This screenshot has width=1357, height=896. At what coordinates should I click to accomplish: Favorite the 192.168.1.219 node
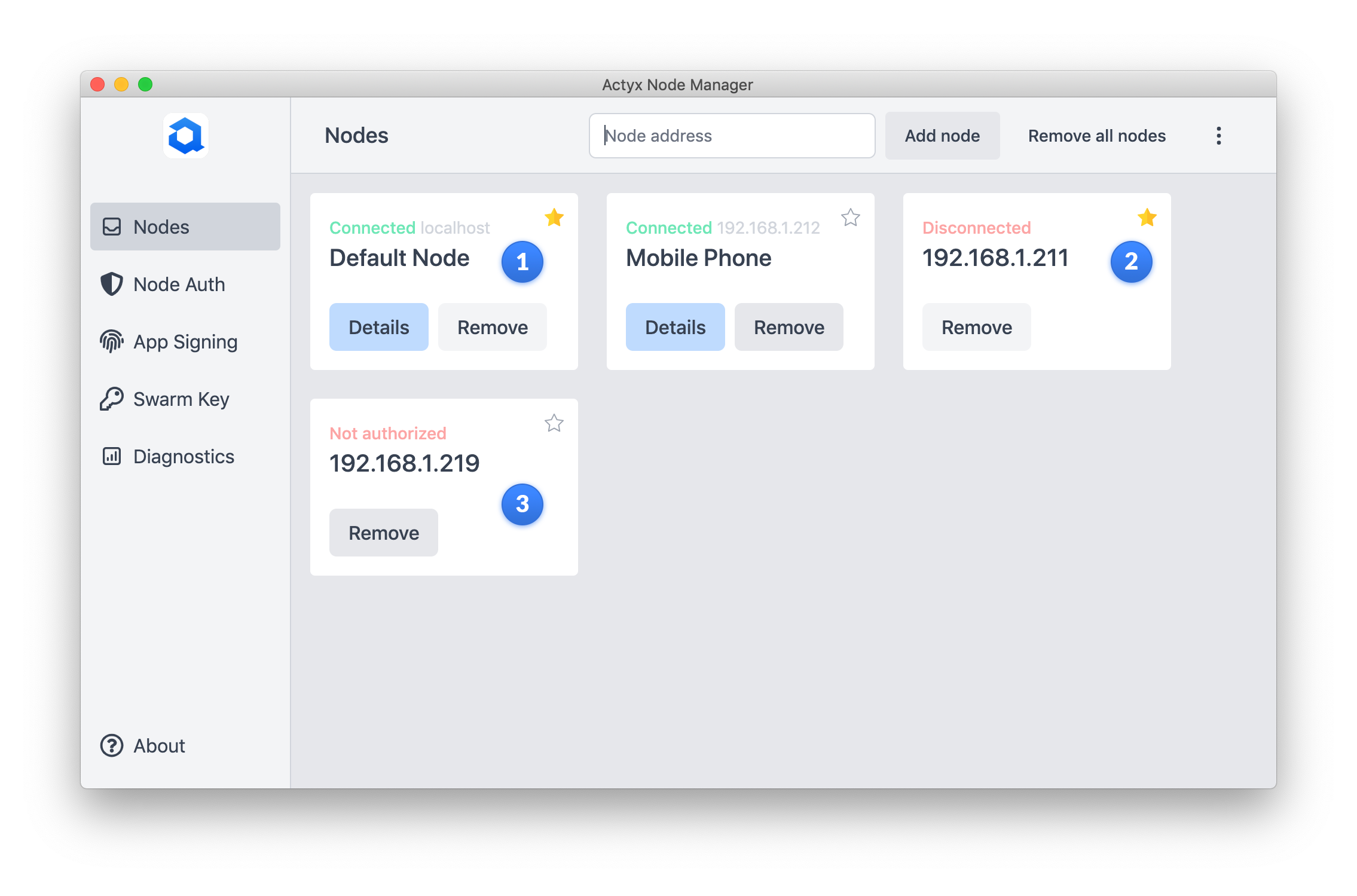coord(554,424)
